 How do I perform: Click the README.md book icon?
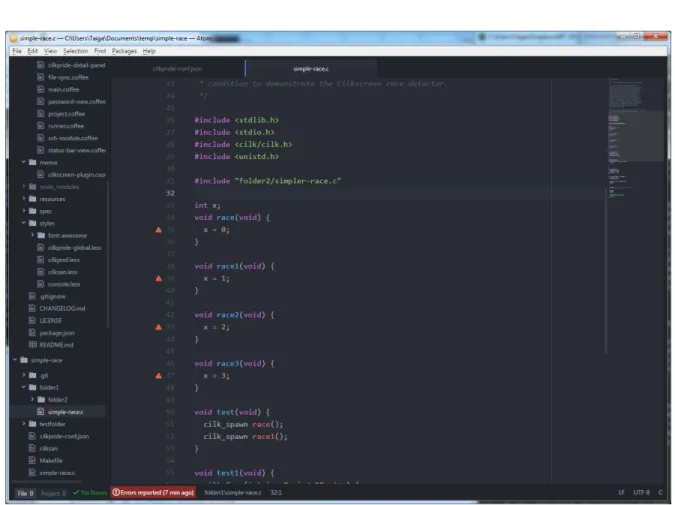click(x=32, y=345)
